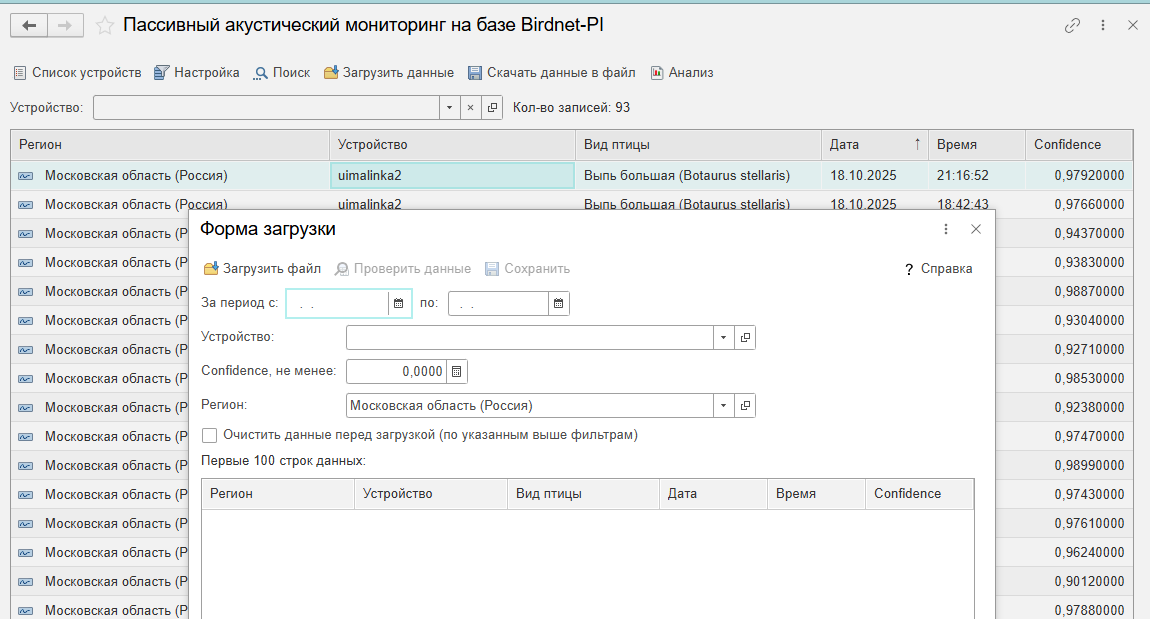
Task: Copy link using the chain icon
Action: coord(1072,26)
